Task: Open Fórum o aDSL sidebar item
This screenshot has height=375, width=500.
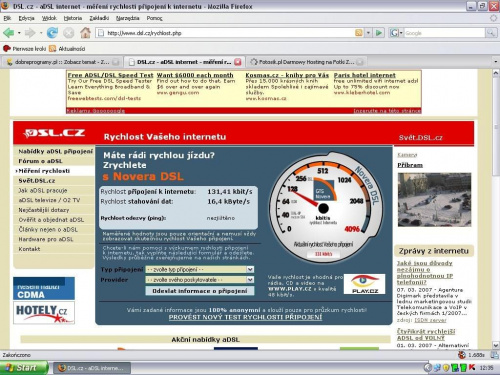Action: (40, 161)
